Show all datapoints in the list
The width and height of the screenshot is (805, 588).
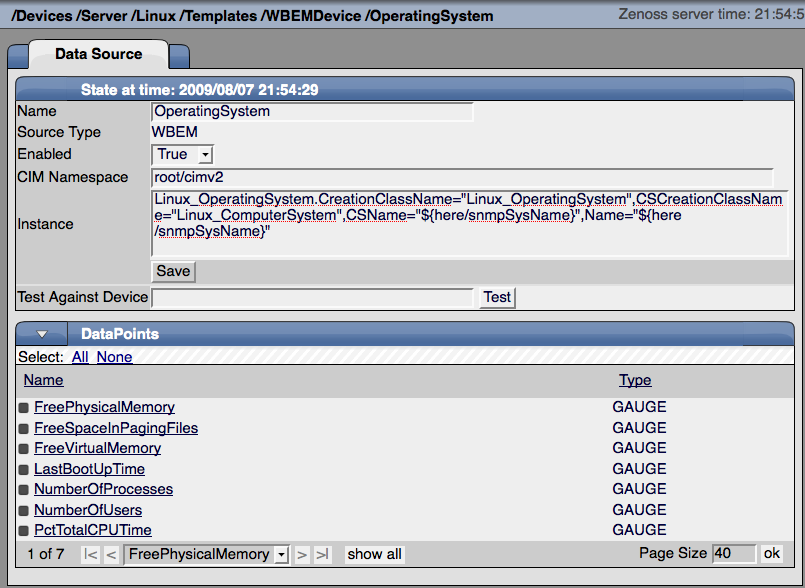pyautogui.click(x=374, y=553)
